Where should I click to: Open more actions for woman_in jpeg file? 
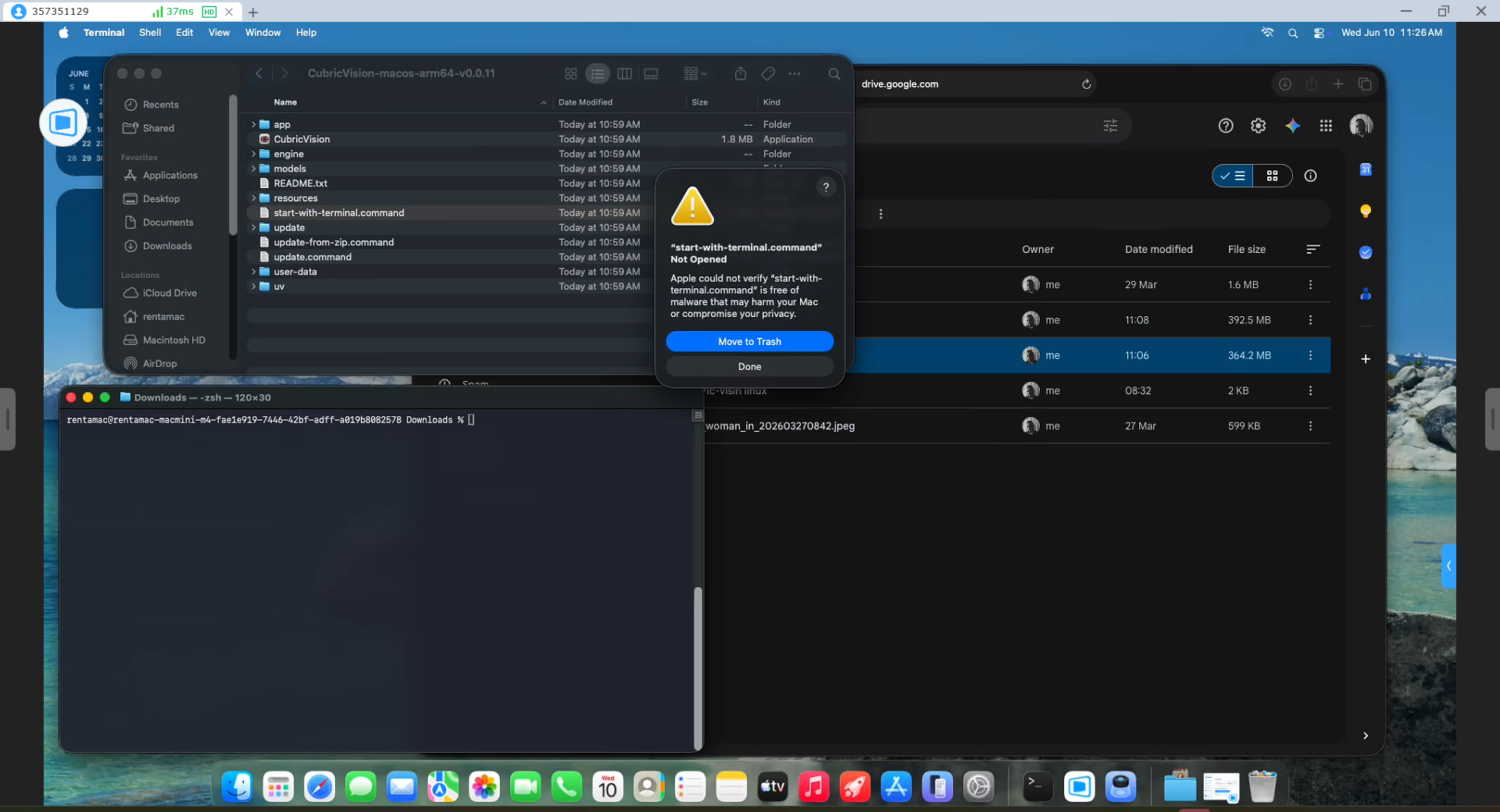tap(1310, 426)
